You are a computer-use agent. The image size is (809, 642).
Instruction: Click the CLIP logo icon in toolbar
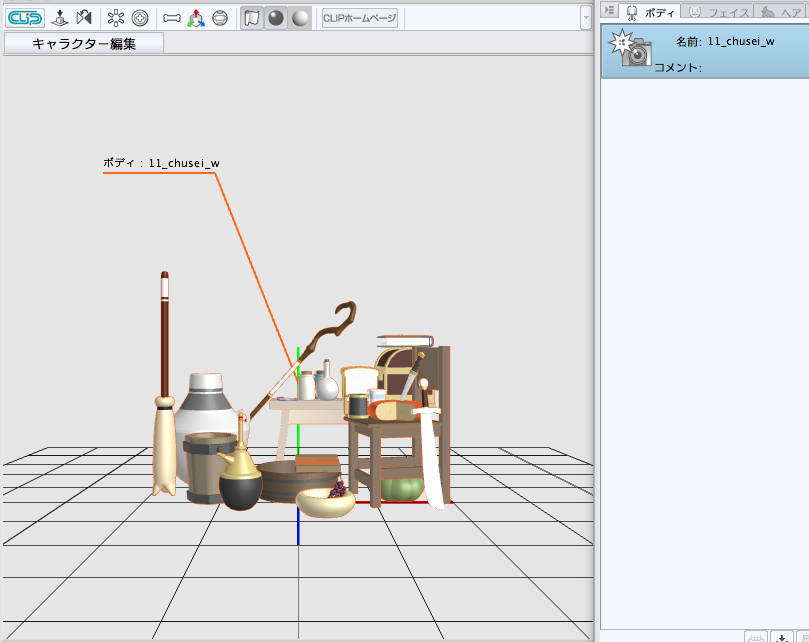click(24, 17)
